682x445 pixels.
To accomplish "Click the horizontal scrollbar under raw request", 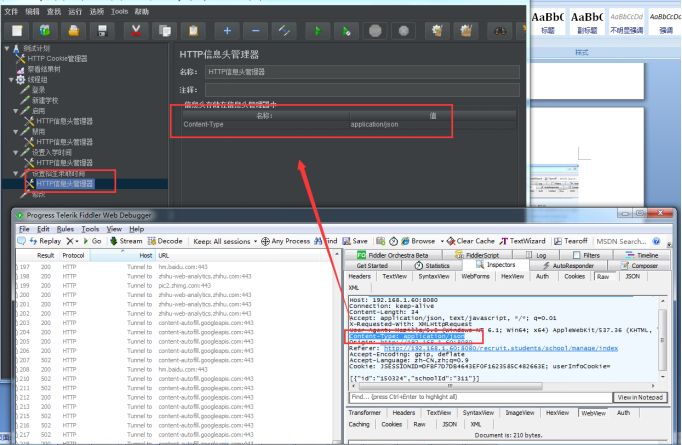I will tap(450, 386).
